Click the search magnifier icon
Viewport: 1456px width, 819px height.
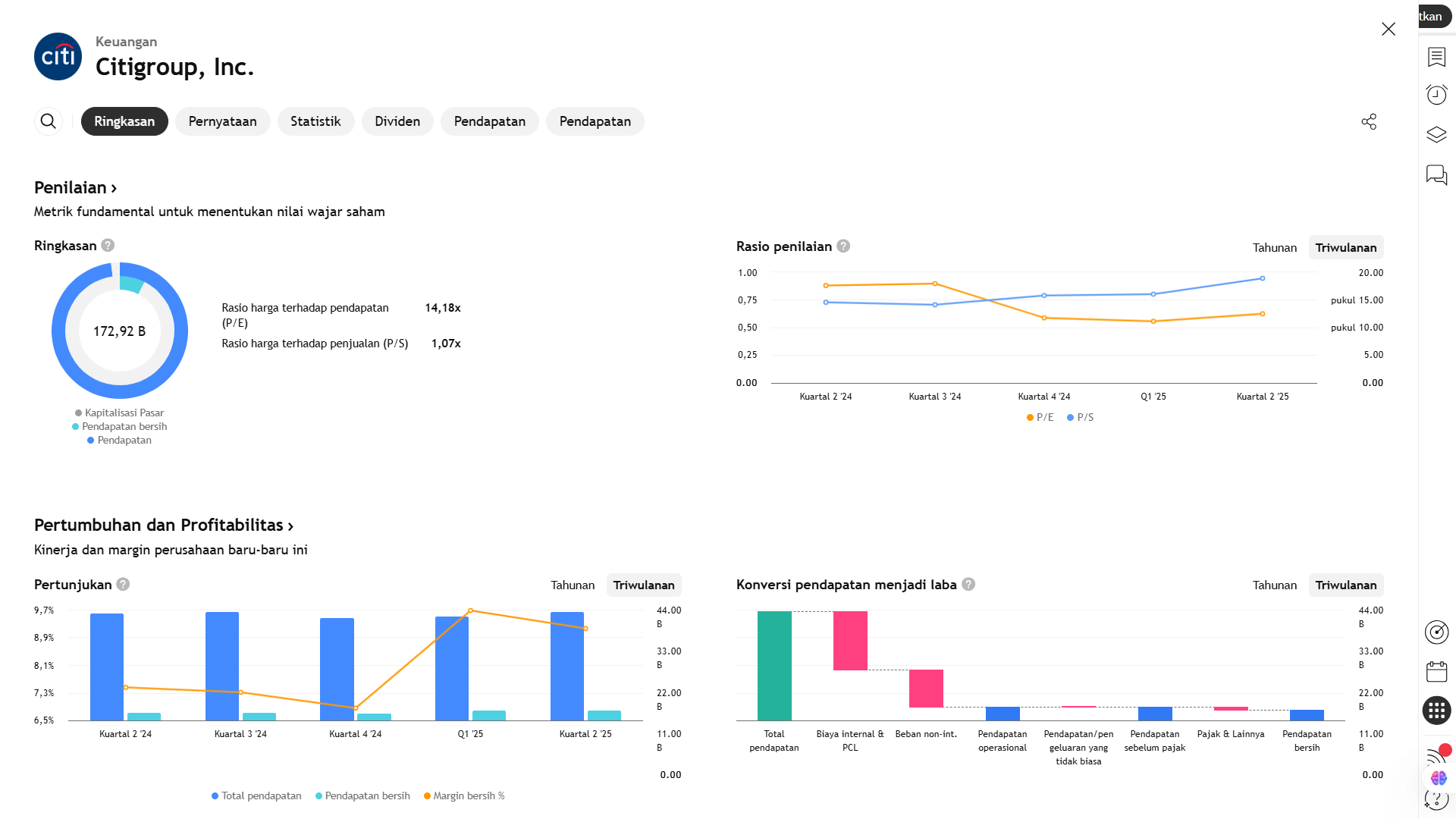click(x=48, y=121)
